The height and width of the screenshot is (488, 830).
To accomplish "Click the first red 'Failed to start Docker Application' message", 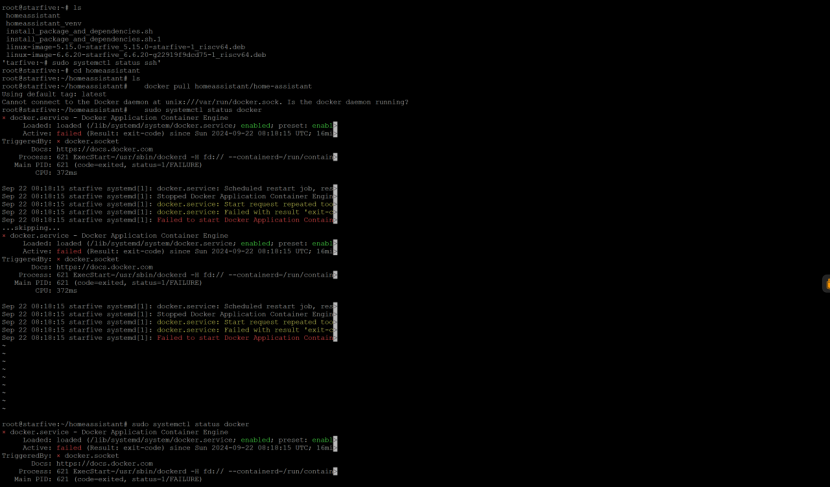I will (x=243, y=219).
